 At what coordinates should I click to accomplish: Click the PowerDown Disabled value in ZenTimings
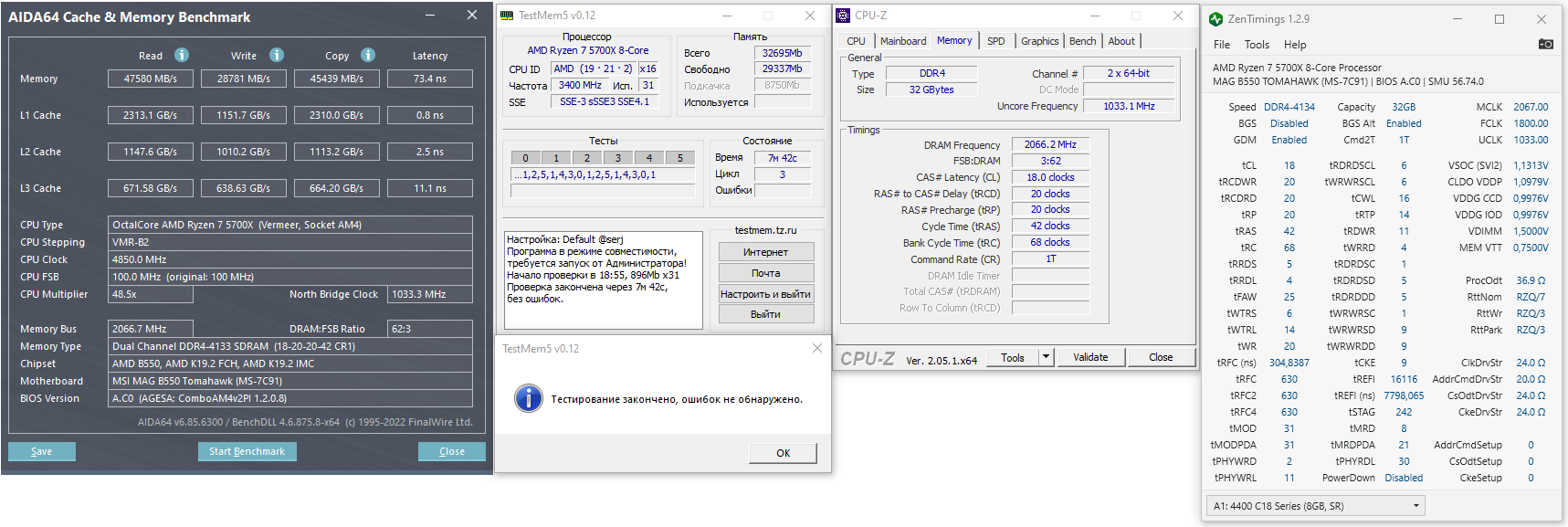pyautogui.click(x=1404, y=478)
